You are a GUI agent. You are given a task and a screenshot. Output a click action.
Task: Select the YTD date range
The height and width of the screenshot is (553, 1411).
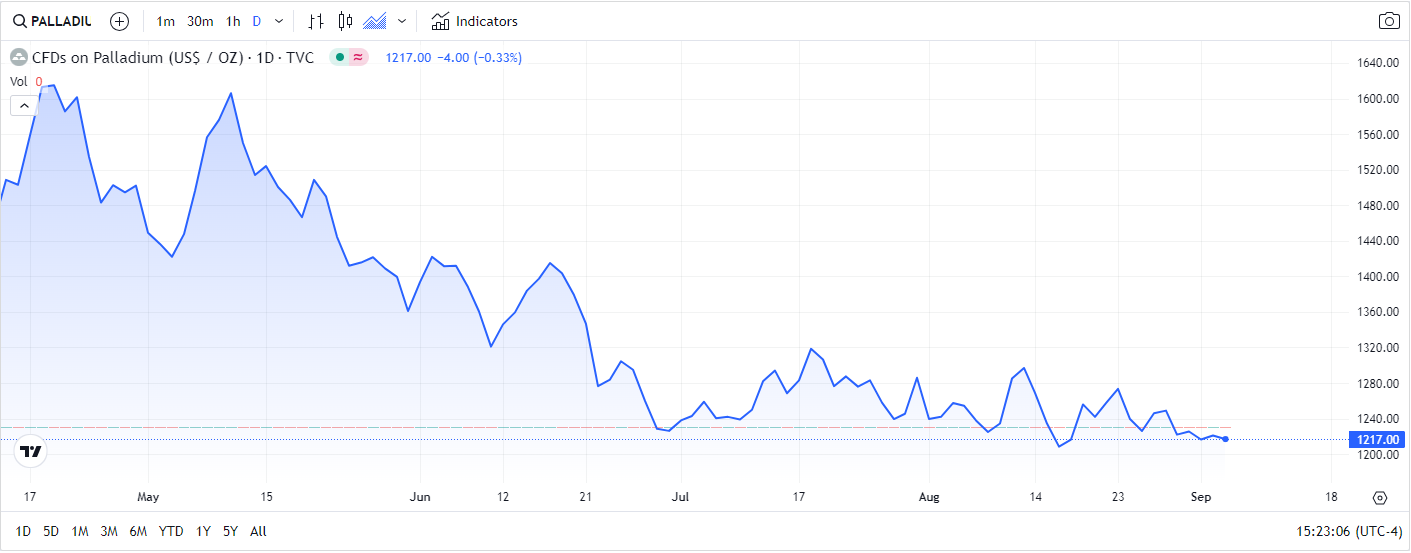click(x=171, y=531)
